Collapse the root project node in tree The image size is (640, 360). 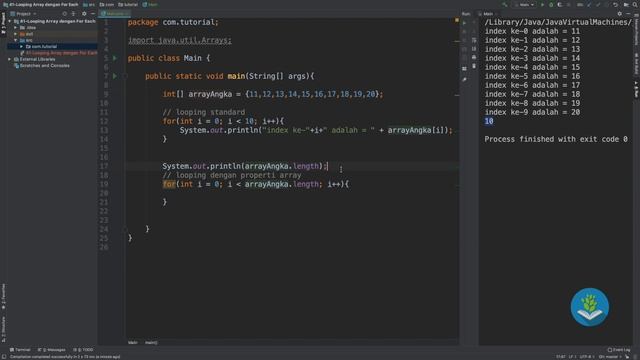(10, 21)
